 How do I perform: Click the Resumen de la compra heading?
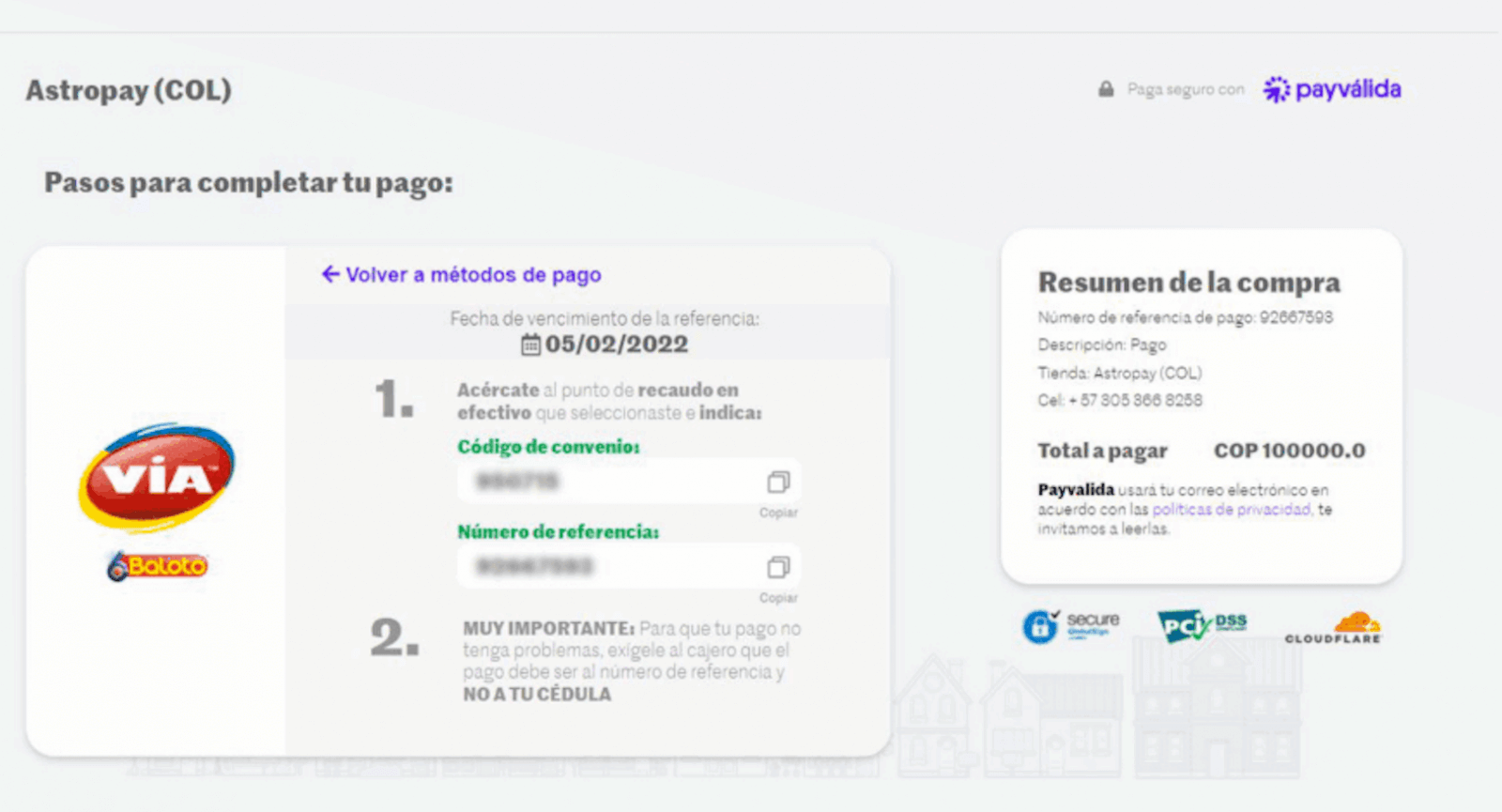(x=1189, y=283)
